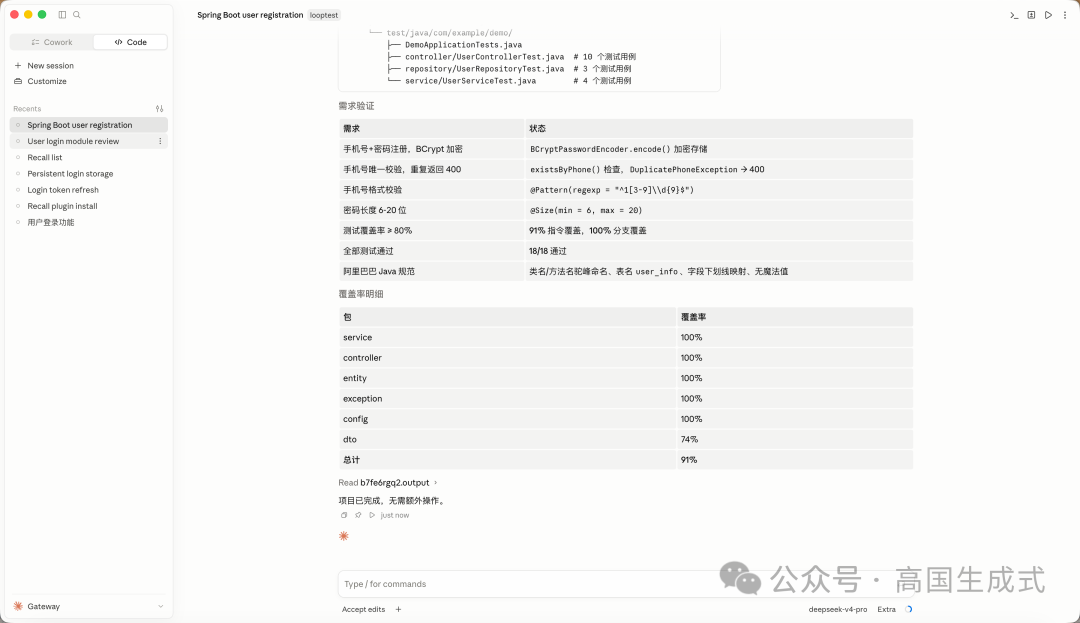The height and width of the screenshot is (623, 1080).
Task: Click the dto package row
Action: click(625, 439)
